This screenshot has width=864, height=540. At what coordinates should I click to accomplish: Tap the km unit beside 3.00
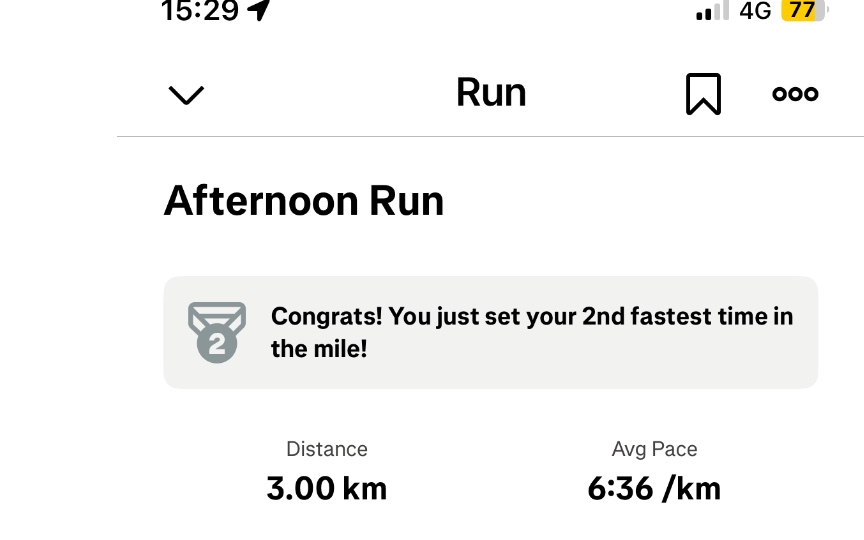click(x=364, y=489)
